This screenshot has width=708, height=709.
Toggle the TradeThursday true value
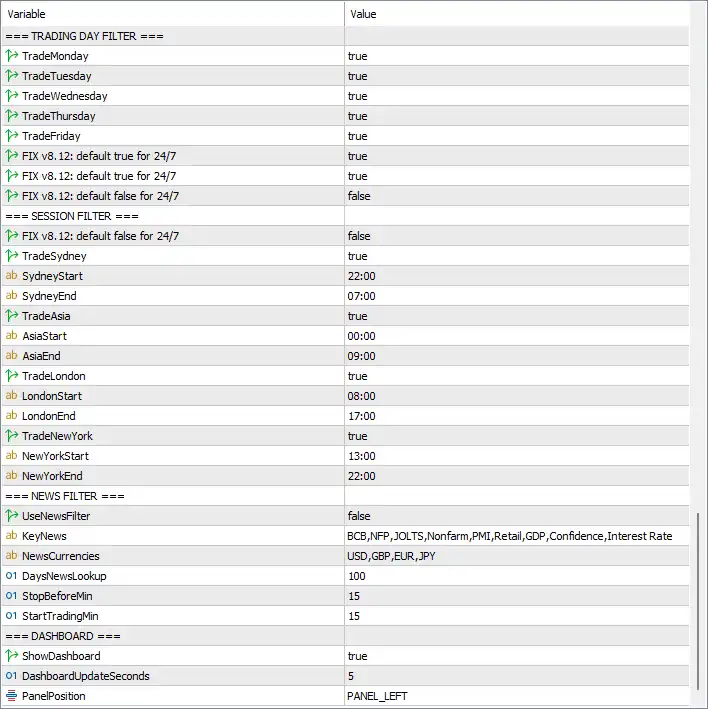517,116
